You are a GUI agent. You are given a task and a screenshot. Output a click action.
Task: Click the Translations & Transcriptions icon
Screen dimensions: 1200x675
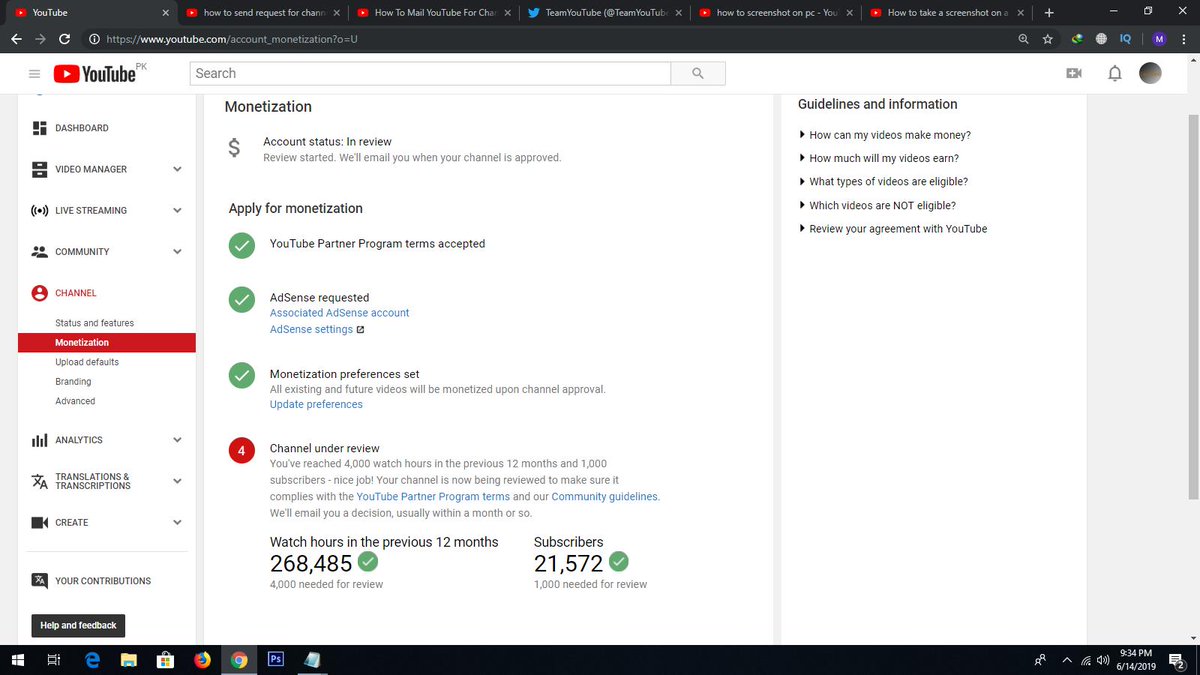(x=40, y=481)
